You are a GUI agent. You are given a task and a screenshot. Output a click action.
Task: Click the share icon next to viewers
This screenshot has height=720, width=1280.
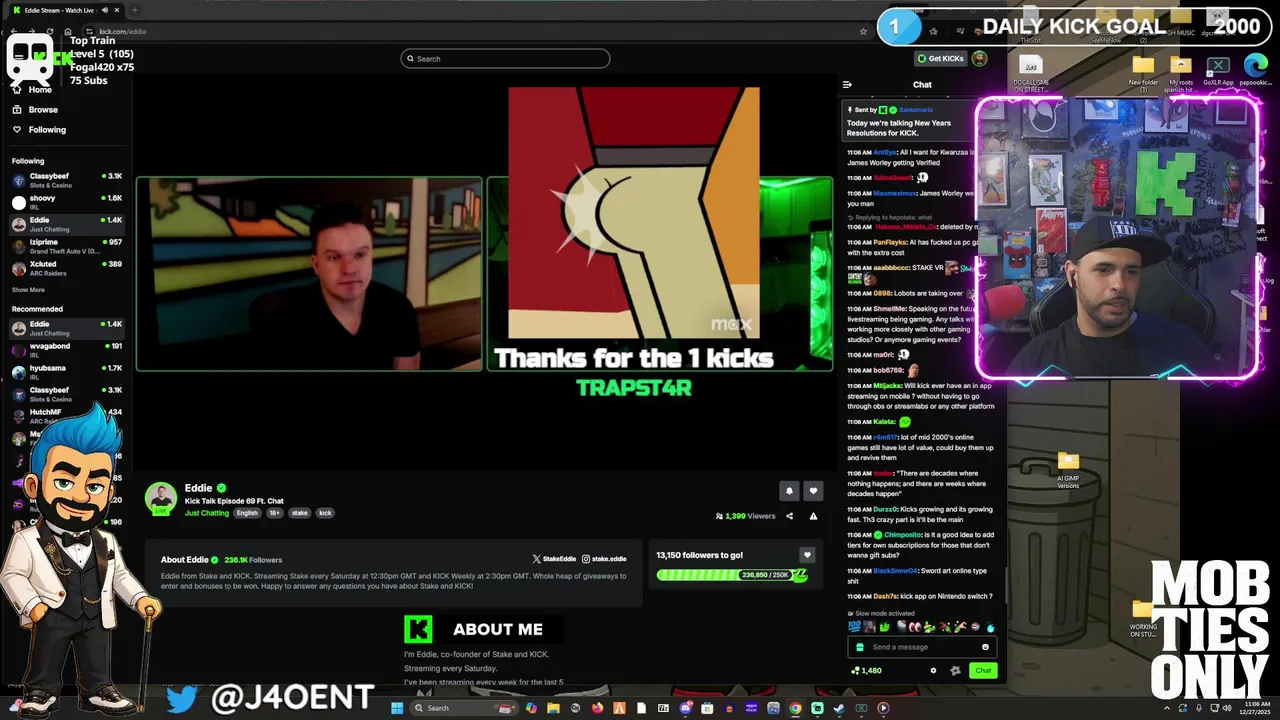(789, 516)
